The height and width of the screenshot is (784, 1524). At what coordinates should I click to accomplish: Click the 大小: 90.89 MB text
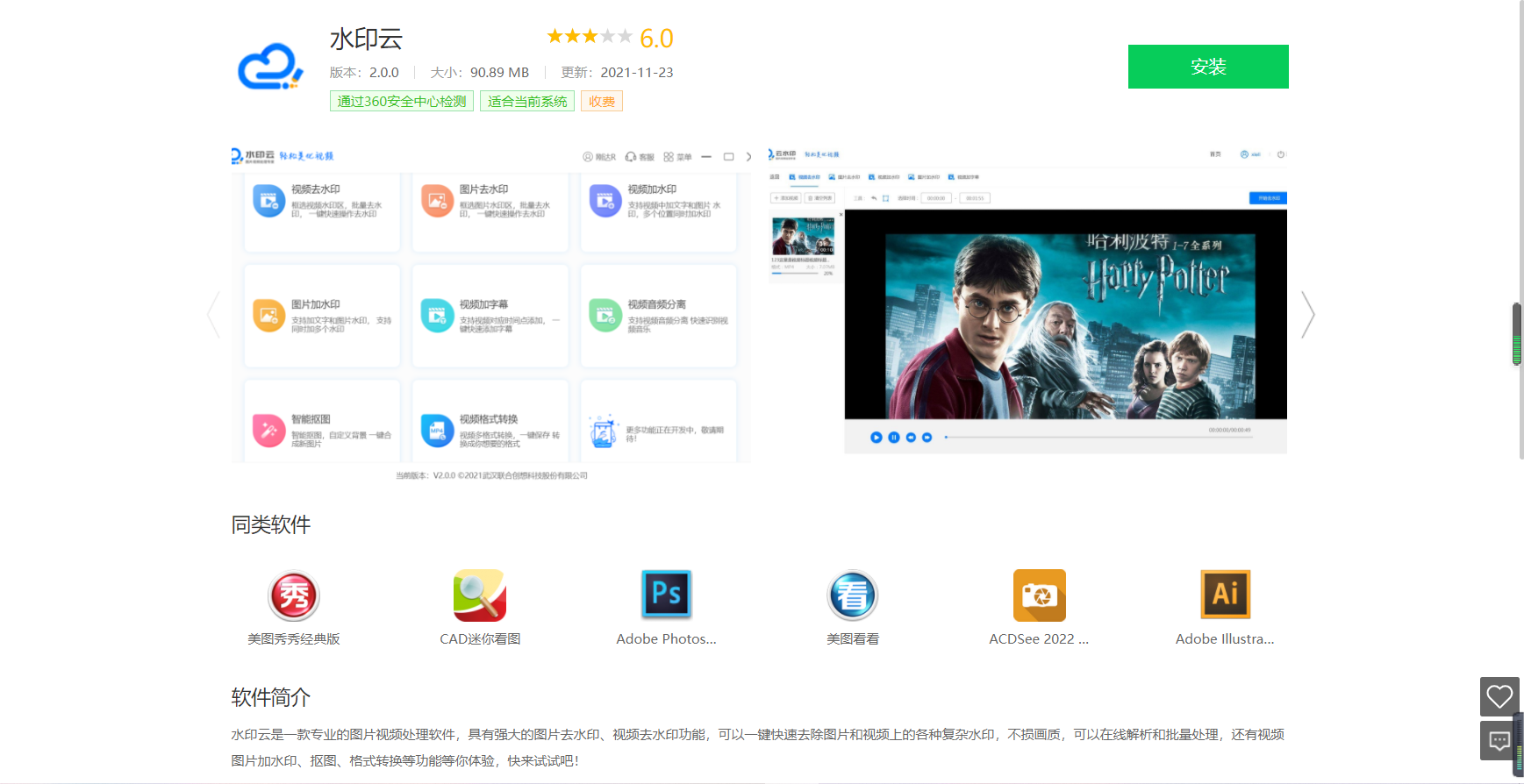[x=479, y=73]
